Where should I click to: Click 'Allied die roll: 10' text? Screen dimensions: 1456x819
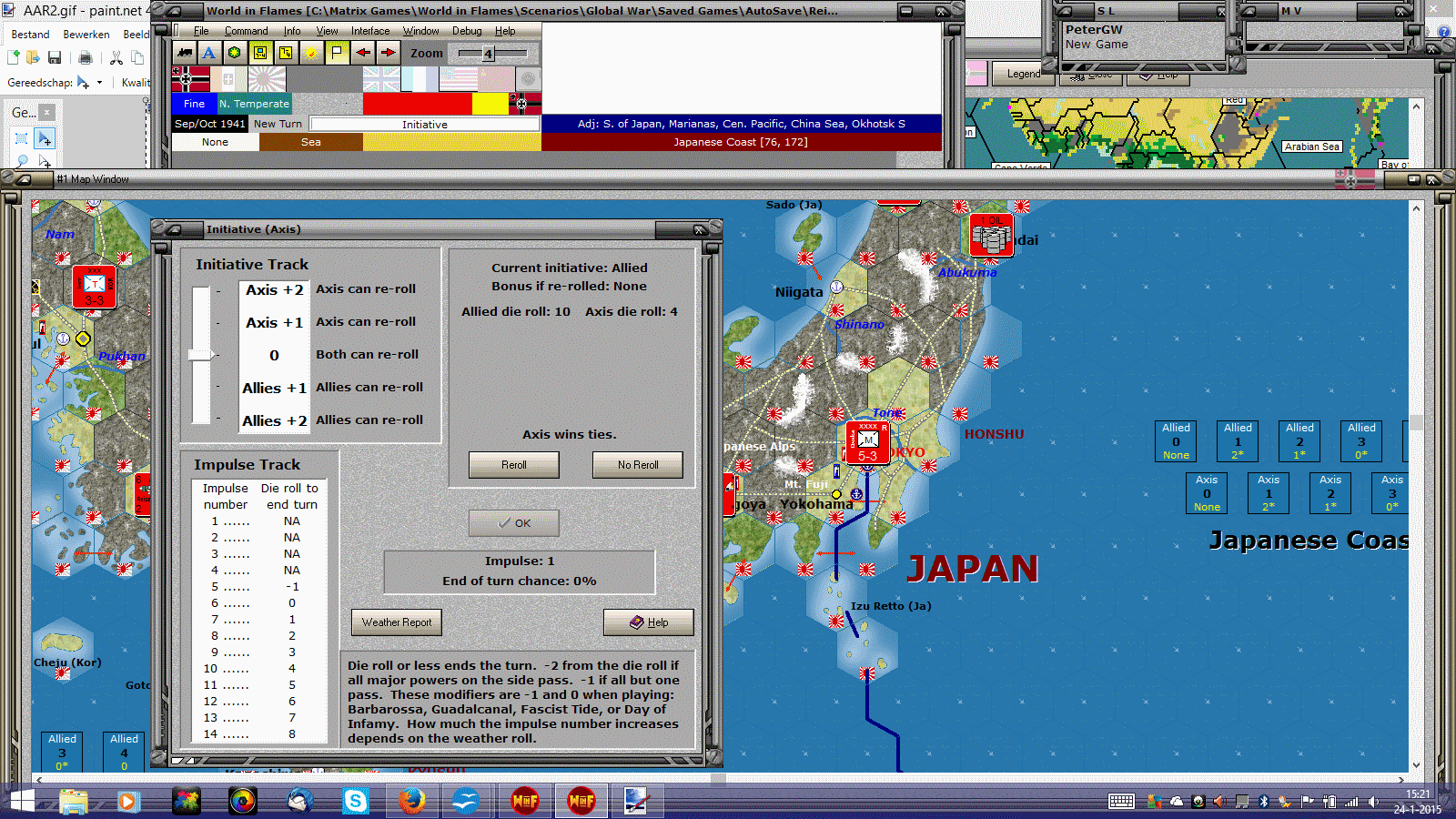516,311
